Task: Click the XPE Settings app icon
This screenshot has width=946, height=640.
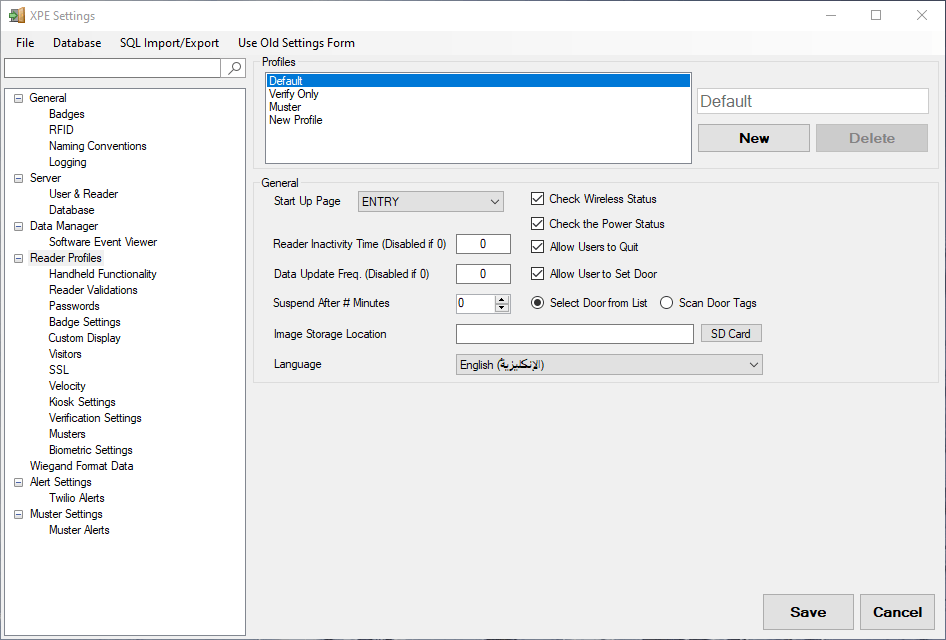Action: (17, 15)
